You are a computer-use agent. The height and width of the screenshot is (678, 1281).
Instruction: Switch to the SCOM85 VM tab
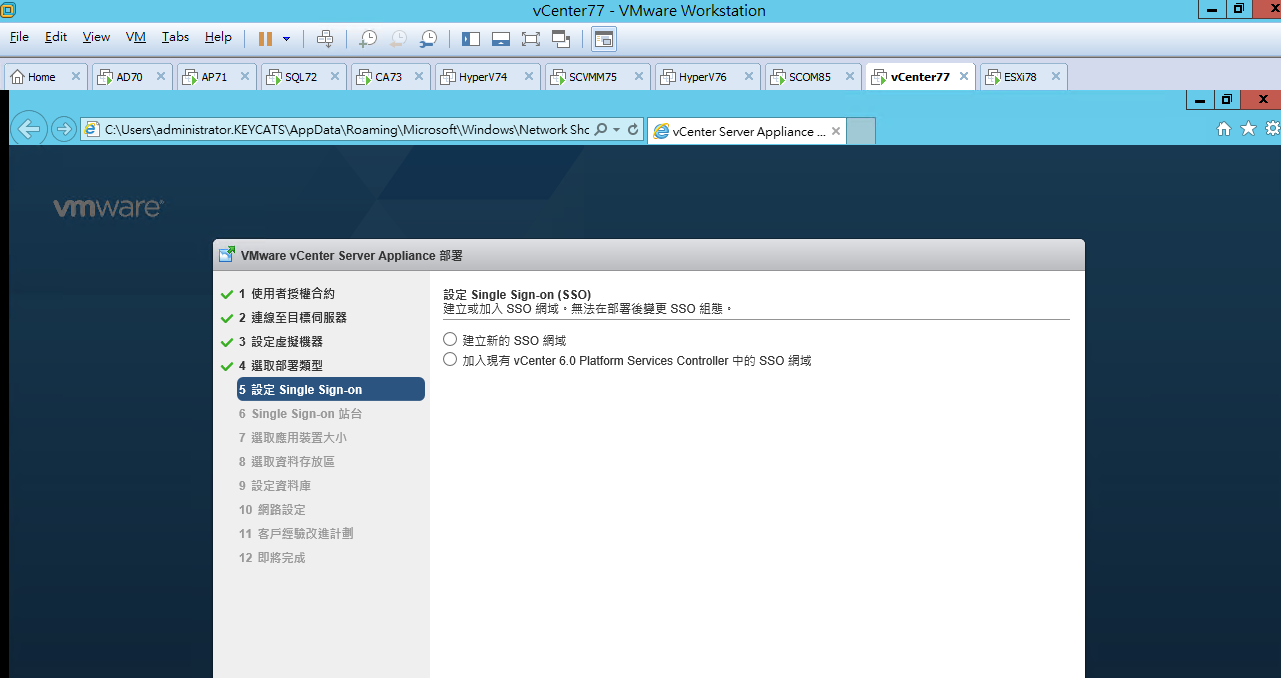[x=809, y=77]
